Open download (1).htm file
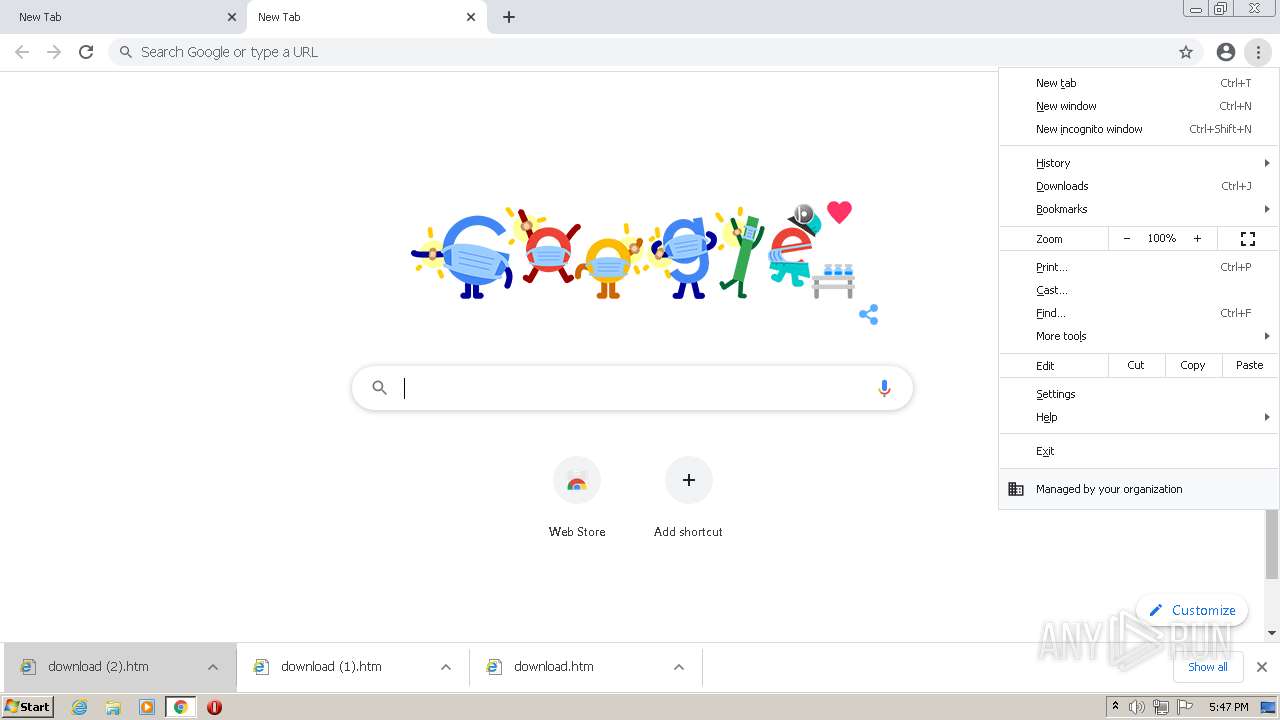 coord(331,667)
